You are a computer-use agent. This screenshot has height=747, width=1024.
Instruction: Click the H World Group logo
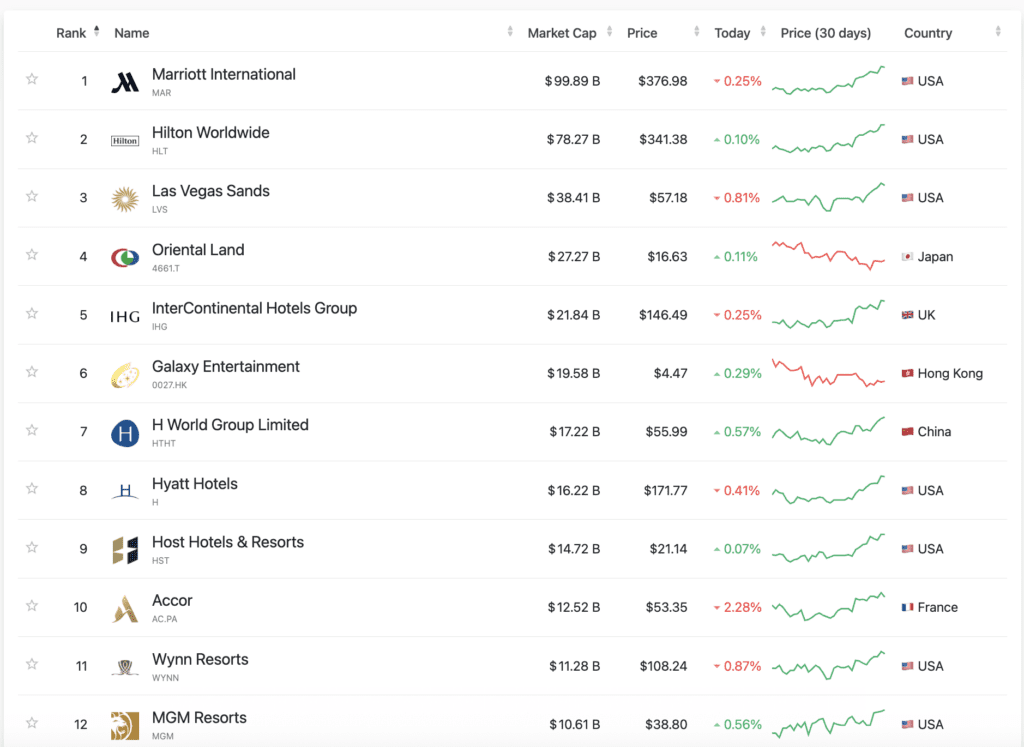pos(125,433)
